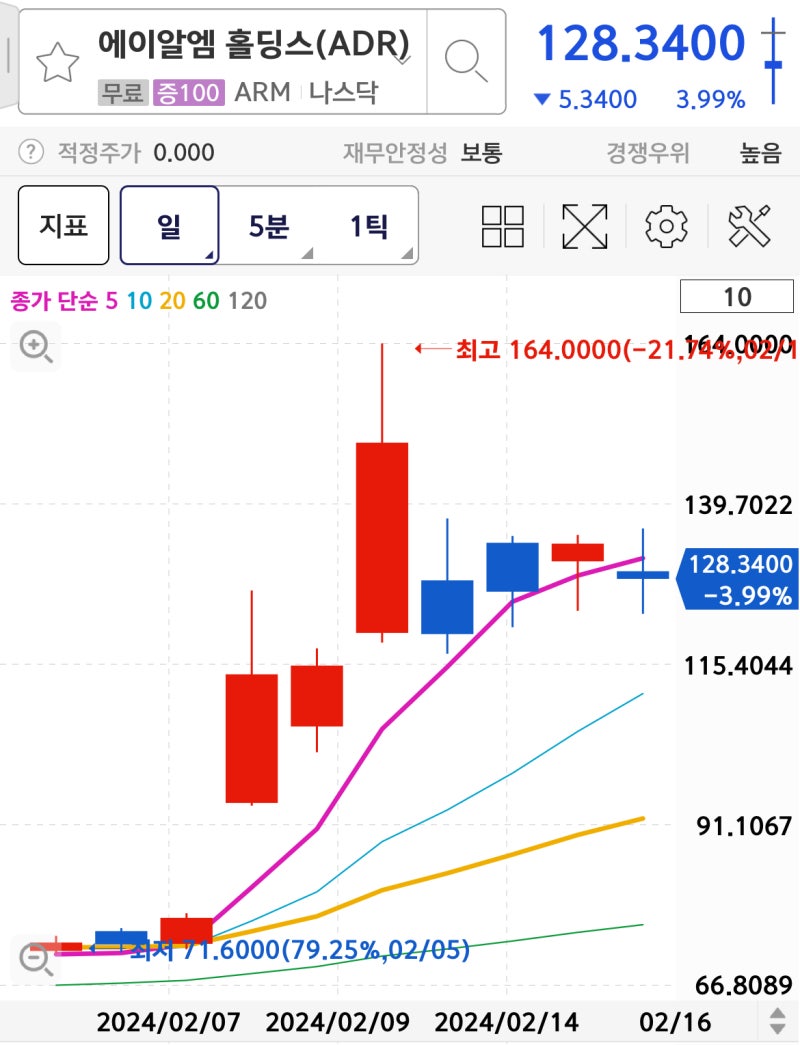Zoom in using the chart magnifier icon
The width and height of the screenshot is (800, 1045).
[34, 346]
